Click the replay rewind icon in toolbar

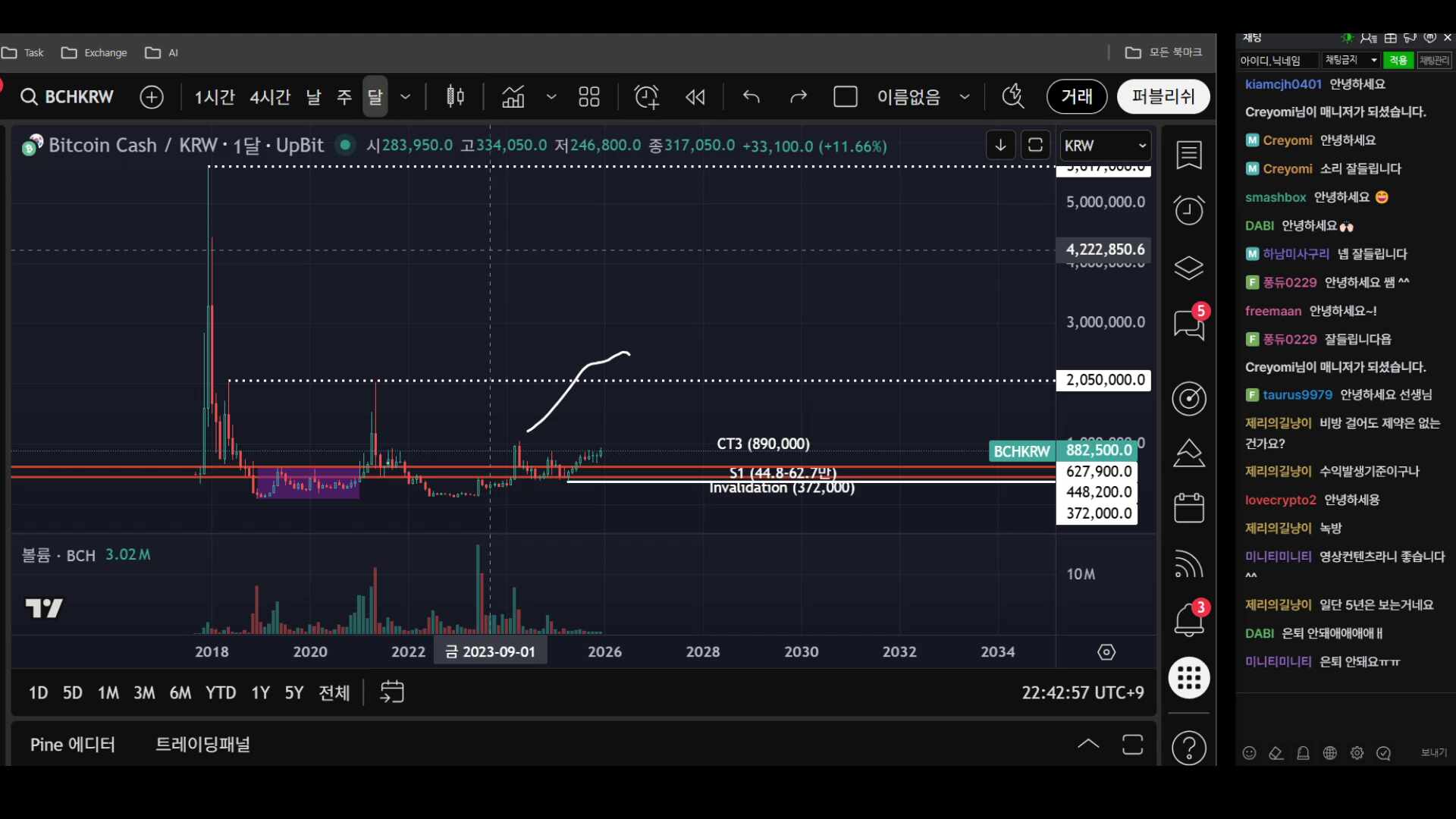695,96
